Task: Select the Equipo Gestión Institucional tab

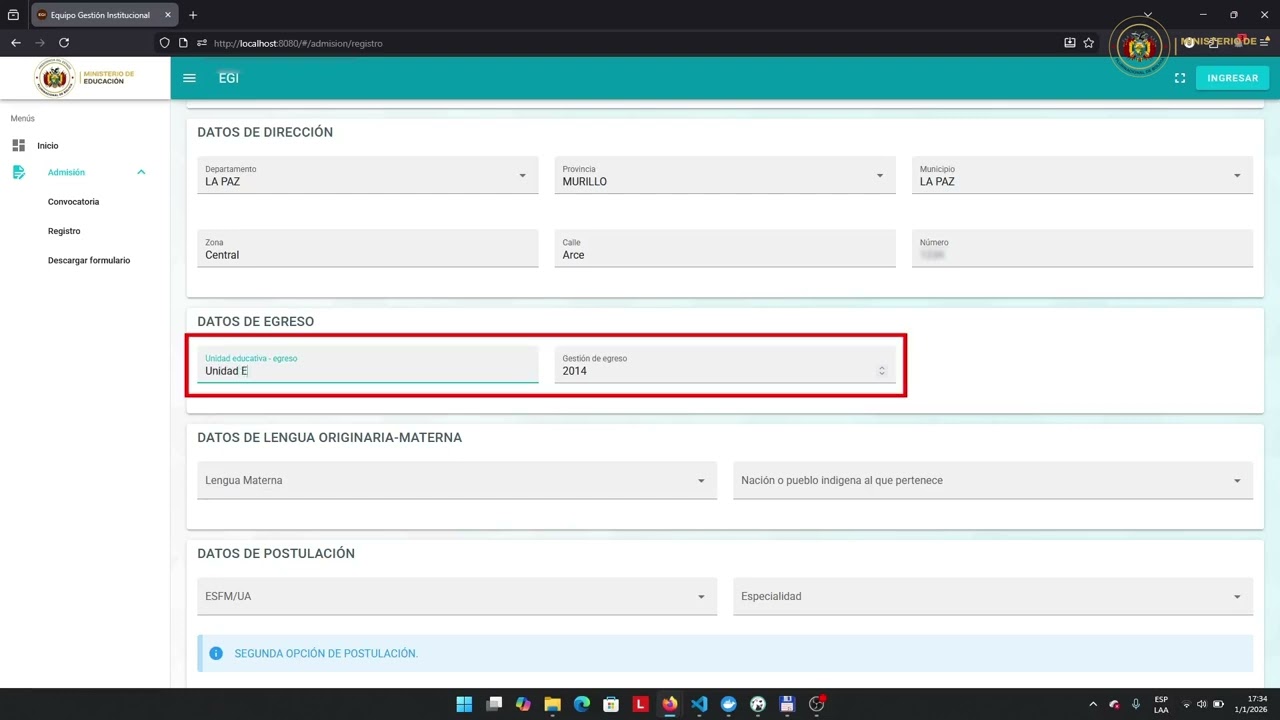Action: click(x=103, y=15)
